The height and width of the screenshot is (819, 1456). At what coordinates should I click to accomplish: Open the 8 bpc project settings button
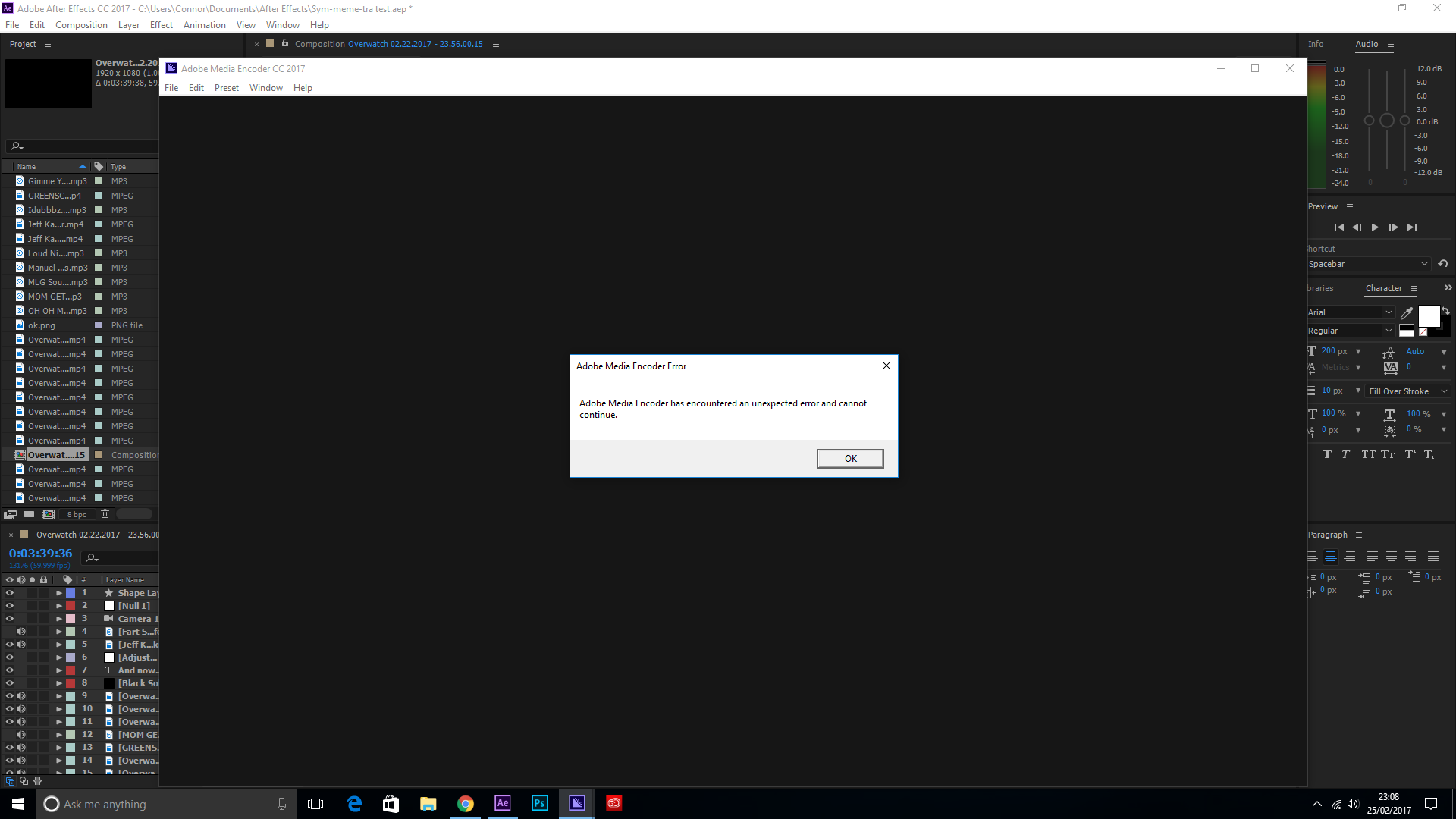point(77,514)
